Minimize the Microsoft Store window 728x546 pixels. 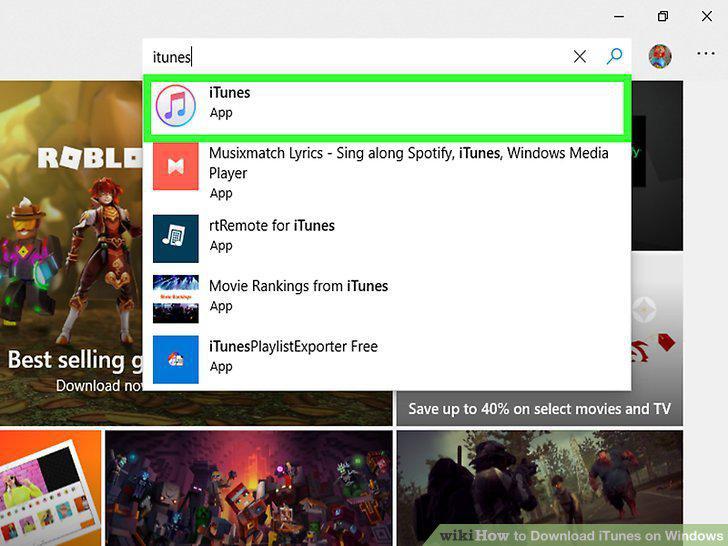click(618, 16)
